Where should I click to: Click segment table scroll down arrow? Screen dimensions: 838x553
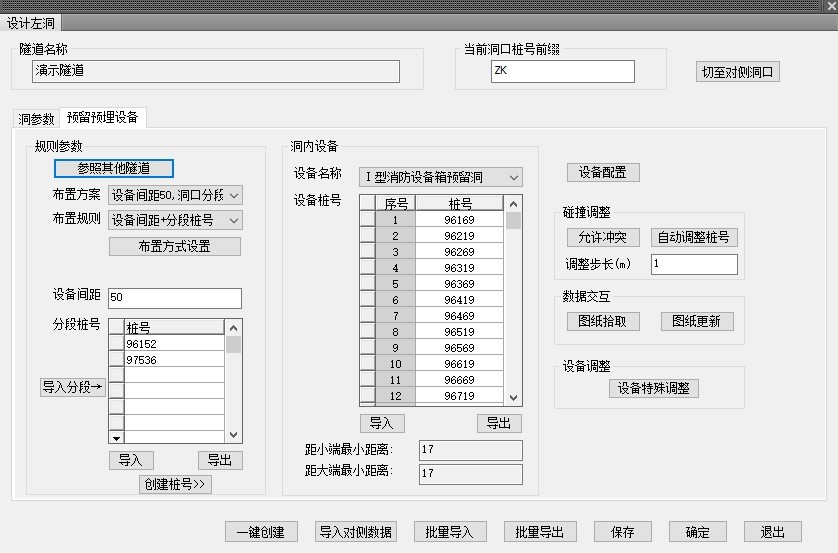(234, 435)
